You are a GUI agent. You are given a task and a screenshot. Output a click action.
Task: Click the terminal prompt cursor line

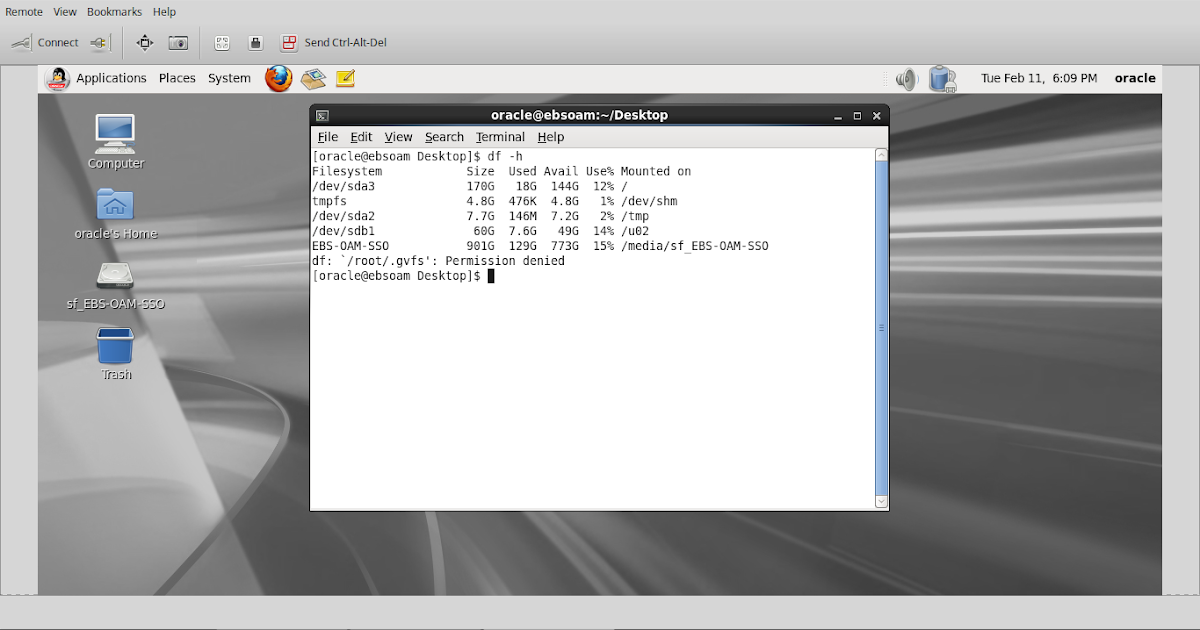click(x=403, y=276)
